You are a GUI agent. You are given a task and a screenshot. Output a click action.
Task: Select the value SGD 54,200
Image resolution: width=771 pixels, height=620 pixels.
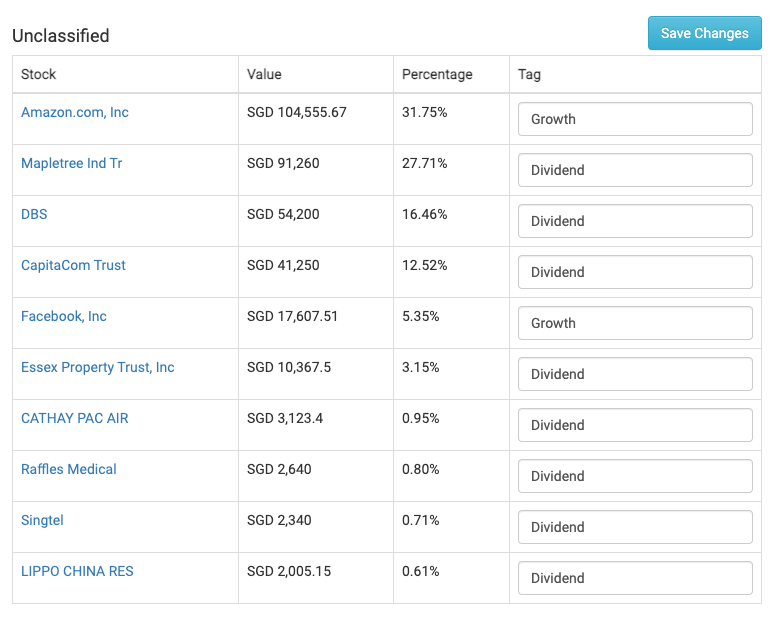(x=283, y=214)
